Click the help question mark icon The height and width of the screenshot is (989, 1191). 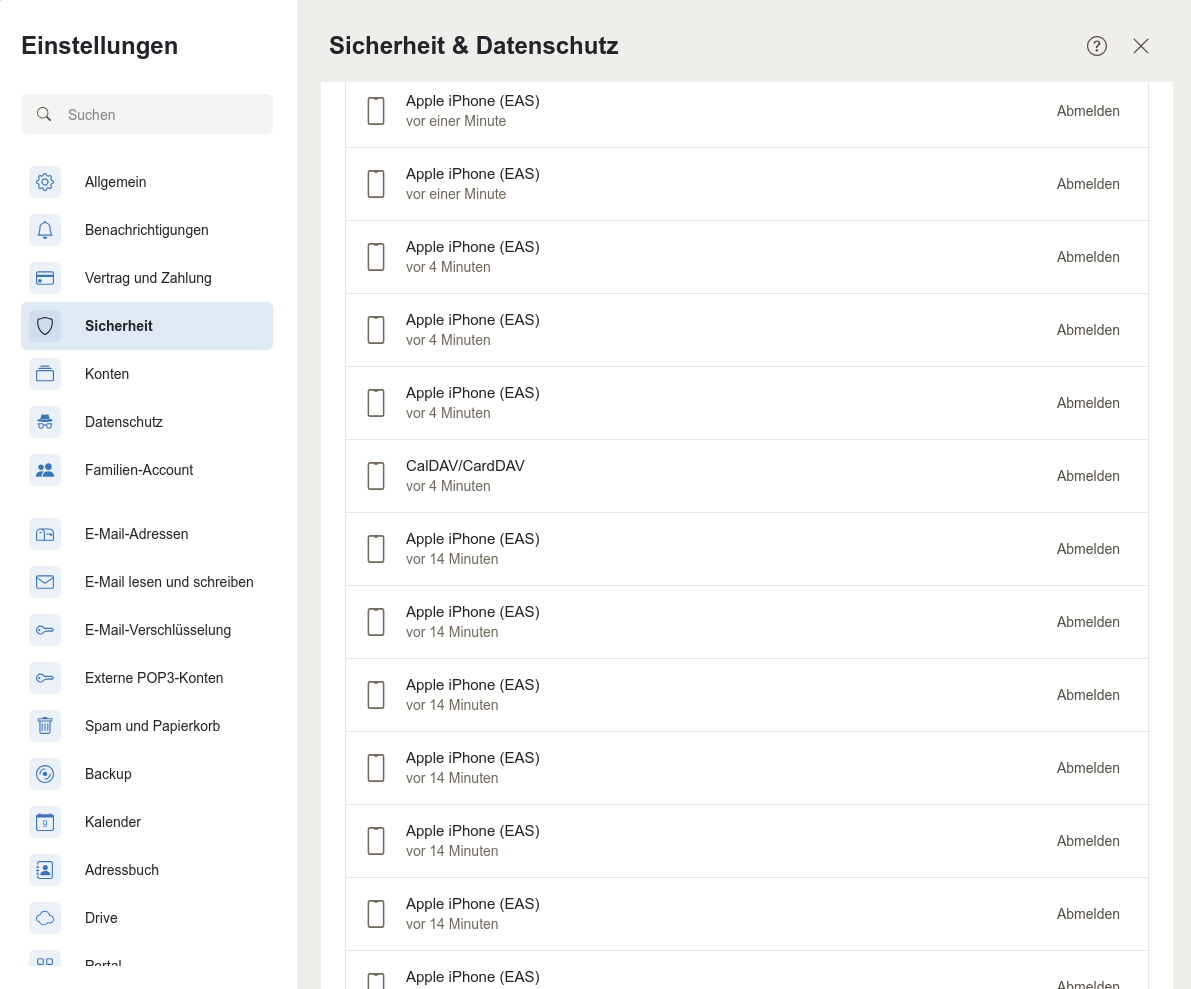click(1097, 46)
